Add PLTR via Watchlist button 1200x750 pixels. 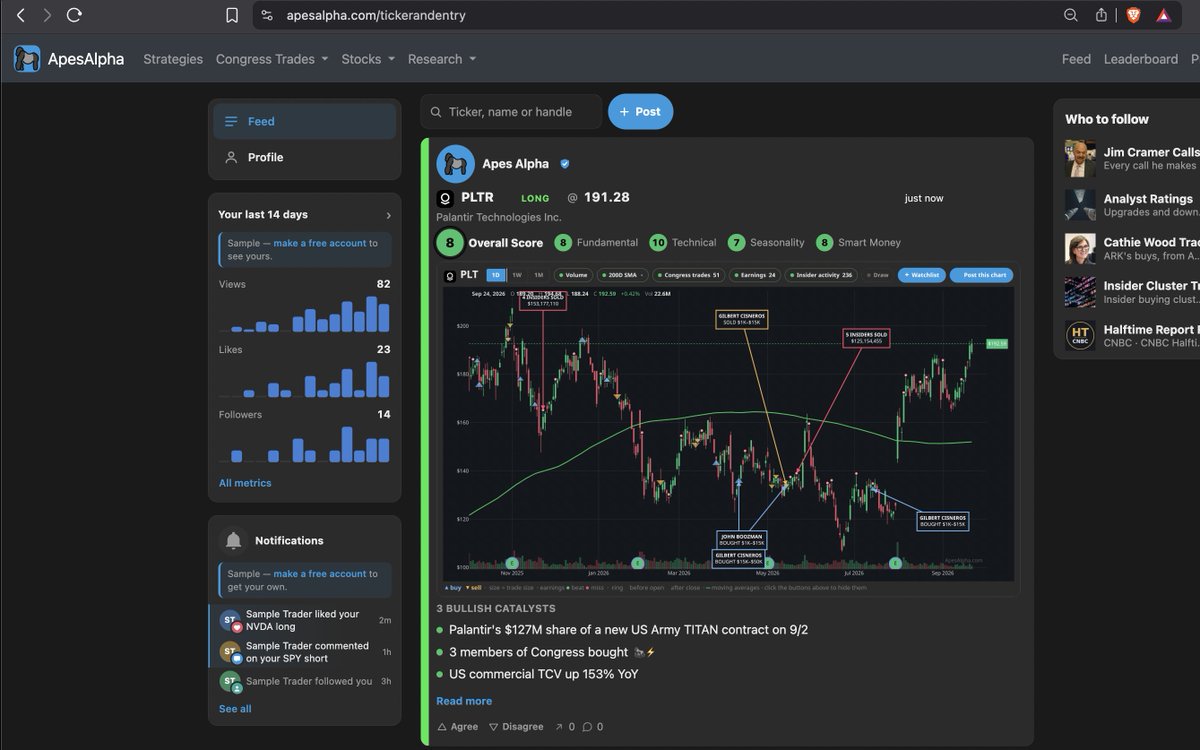click(921, 275)
